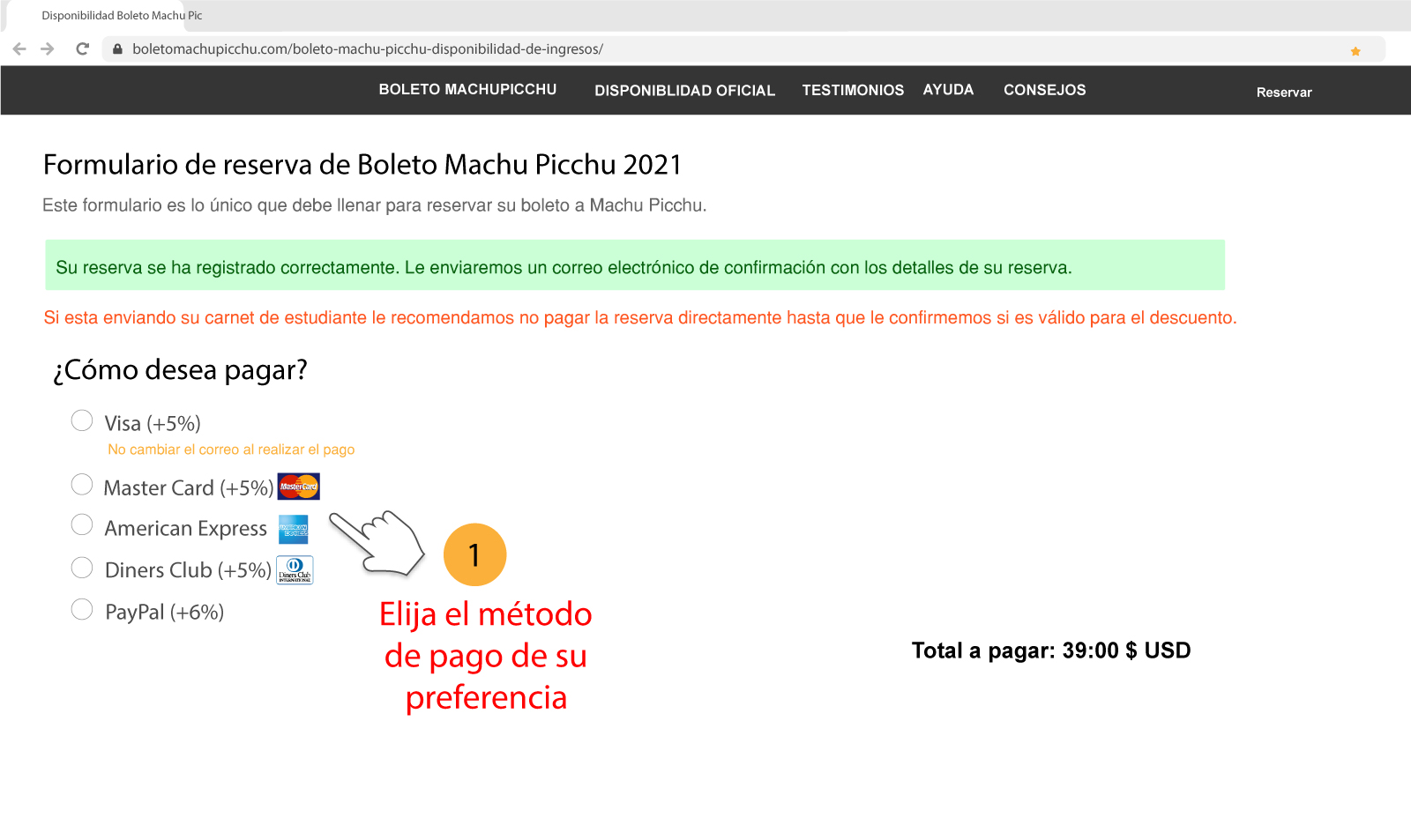Screen dimensions: 1411x840
Task: Select Diners Club (+5%) radio button
Action: pyautogui.click(x=82, y=568)
